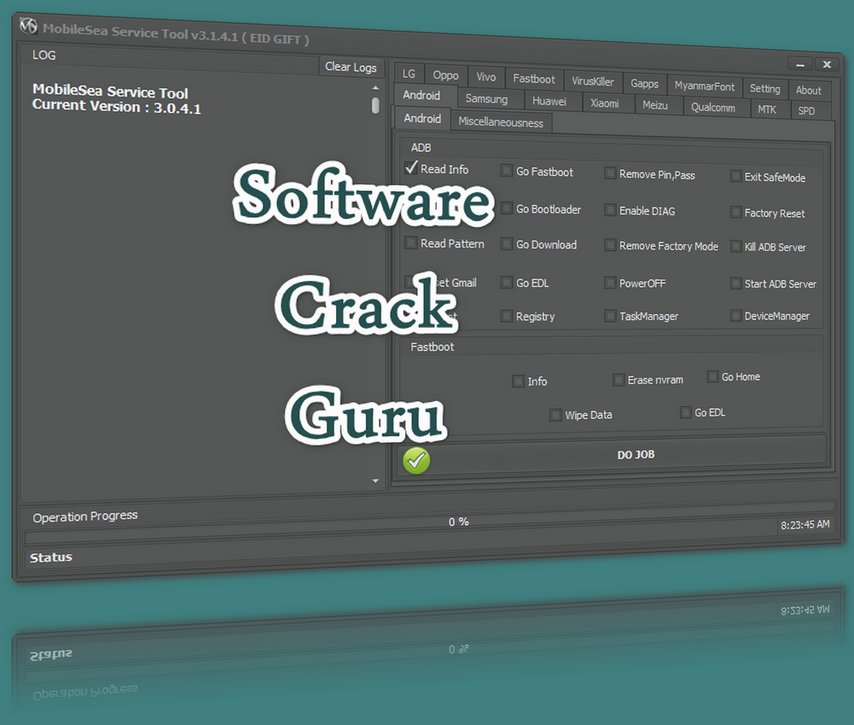The width and height of the screenshot is (854, 725).
Task: Select the Factory Reset checkbox
Action: coord(736,211)
